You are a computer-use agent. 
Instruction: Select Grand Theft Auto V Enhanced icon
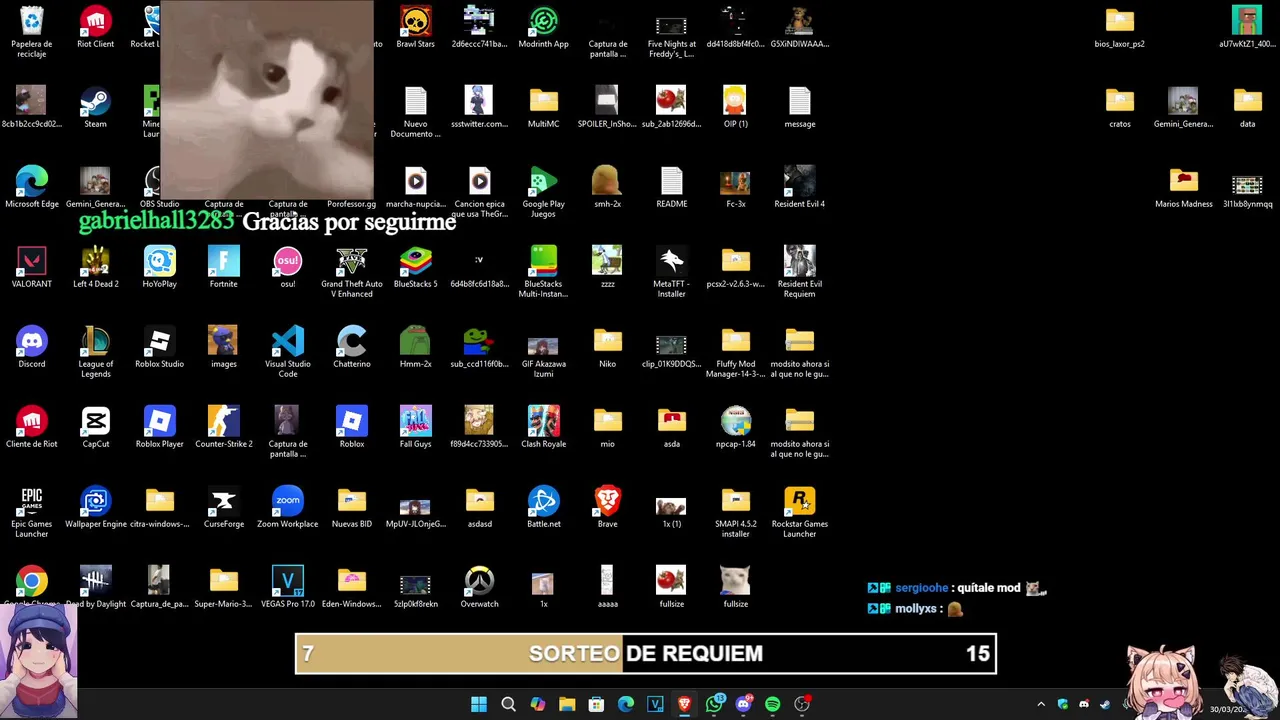pos(352,272)
